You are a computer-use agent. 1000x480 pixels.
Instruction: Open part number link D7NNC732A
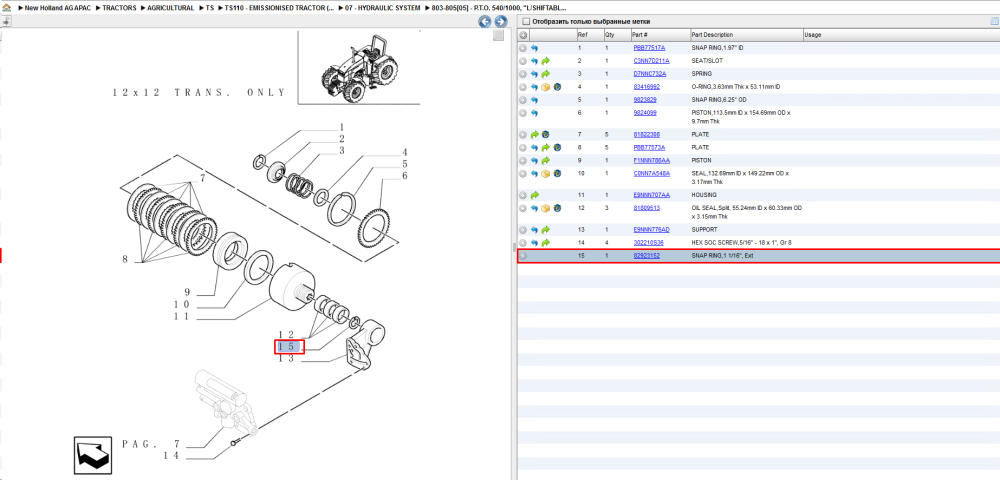pyautogui.click(x=650, y=74)
